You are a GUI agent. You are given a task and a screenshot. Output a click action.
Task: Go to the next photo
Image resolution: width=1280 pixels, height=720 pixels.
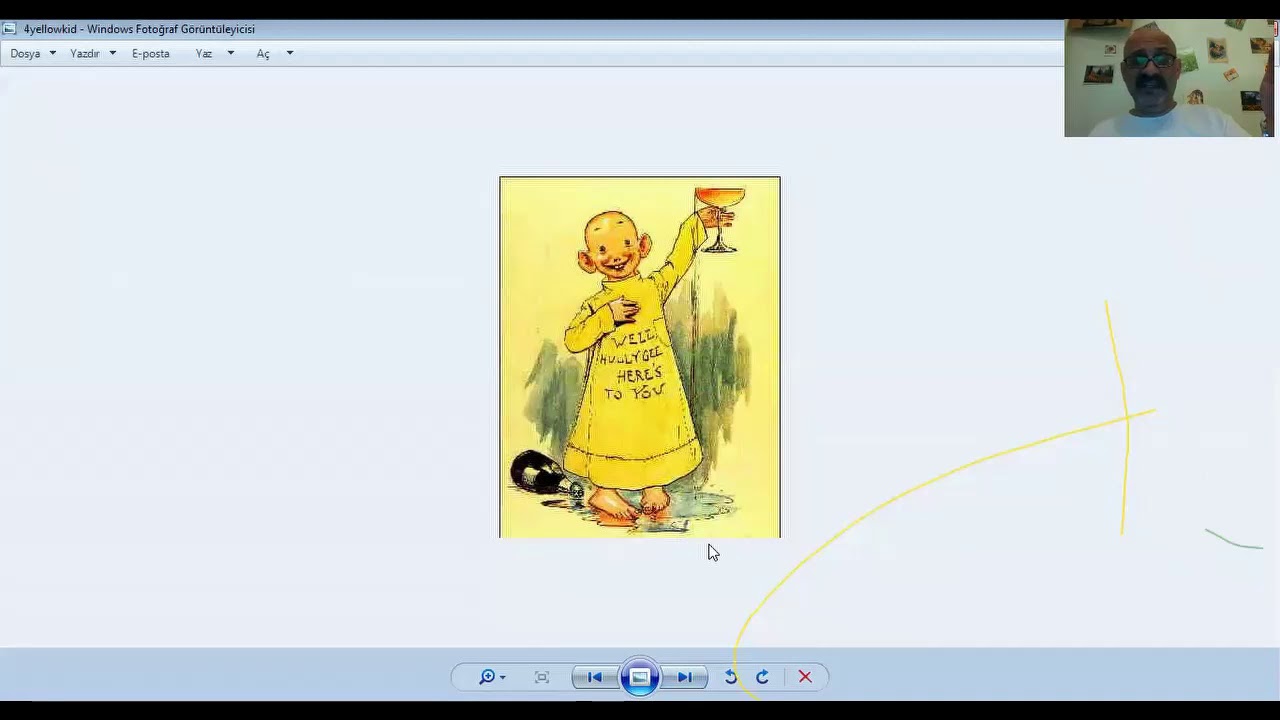(x=685, y=677)
